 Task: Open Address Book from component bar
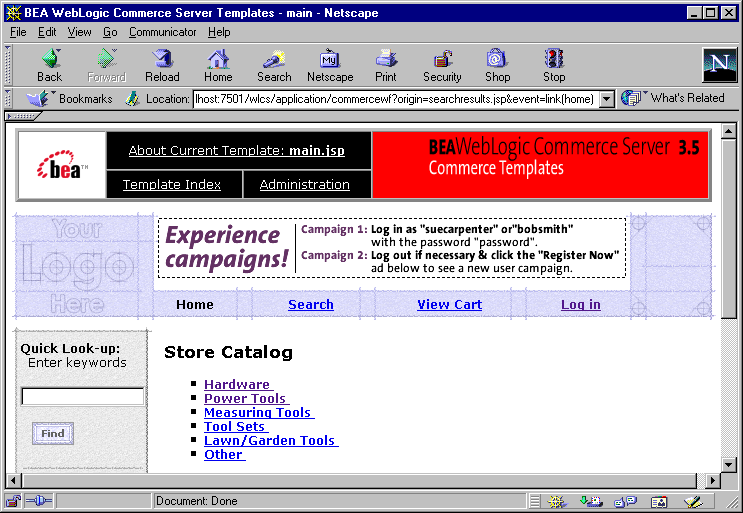tap(659, 501)
